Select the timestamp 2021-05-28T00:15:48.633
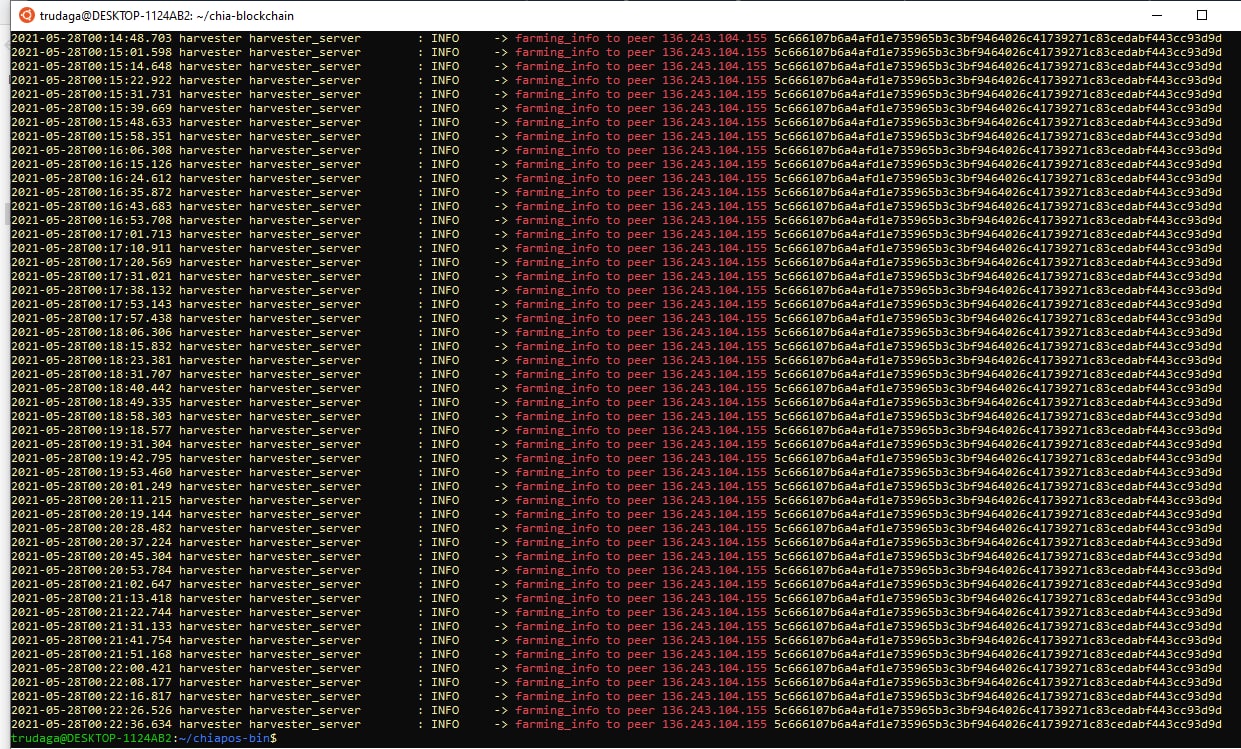The image size is (1241, 749). 91,122
